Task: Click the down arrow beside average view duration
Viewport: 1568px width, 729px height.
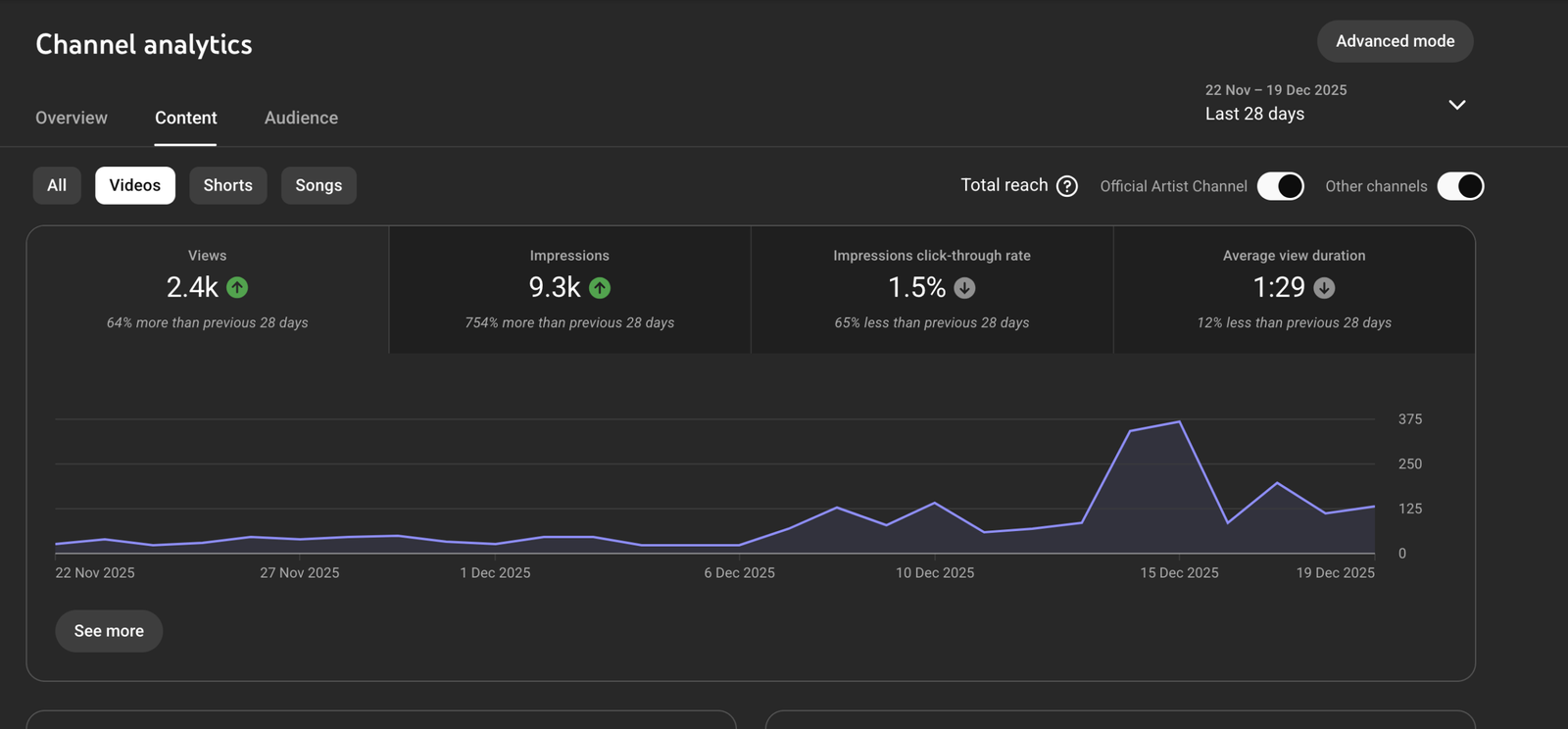Action: pyautogui.click(x=1324, y=287)
